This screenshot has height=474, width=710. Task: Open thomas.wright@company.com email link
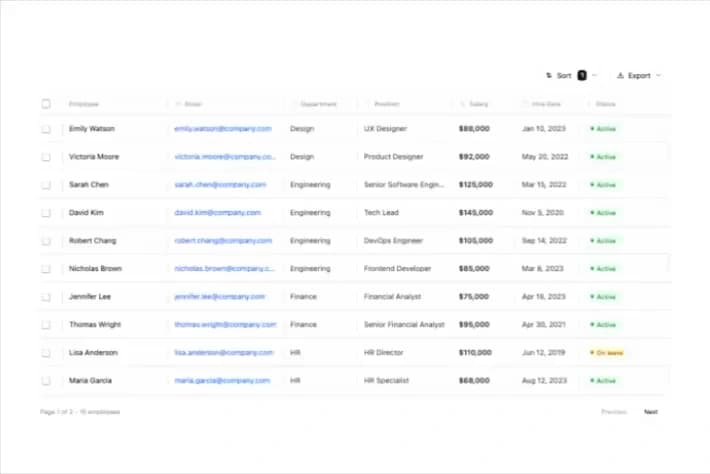coord(225,325)
